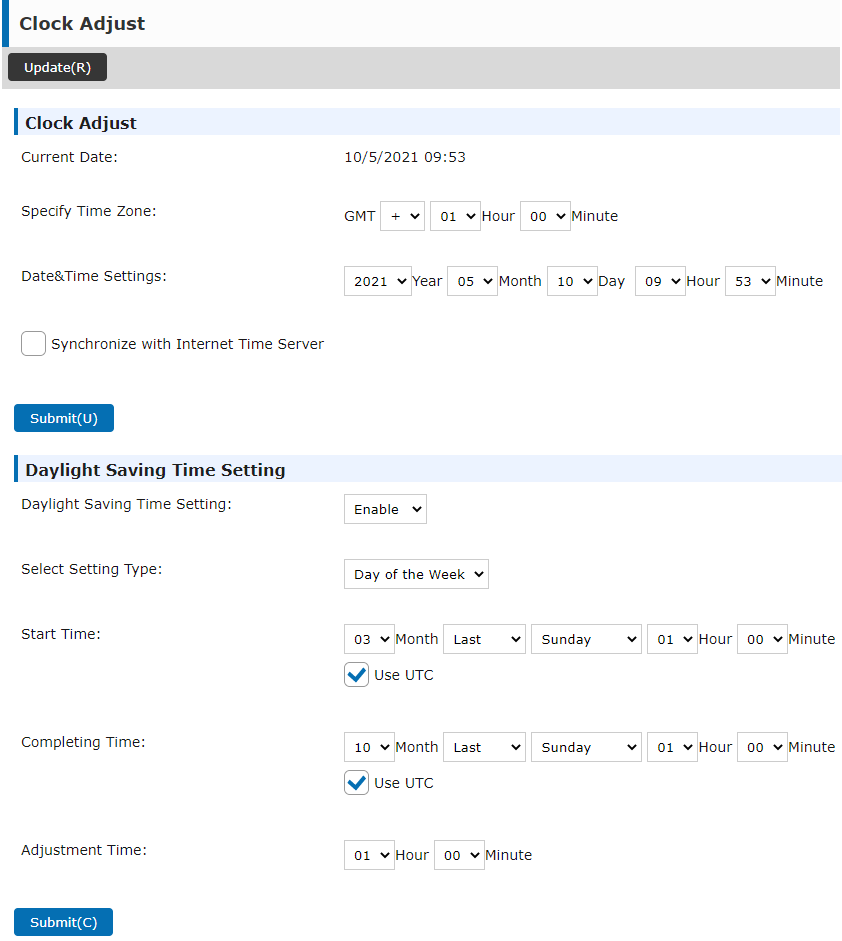Open the Select Setting Type dropdown
Screen dimensions: 842x941
point(416,574)
